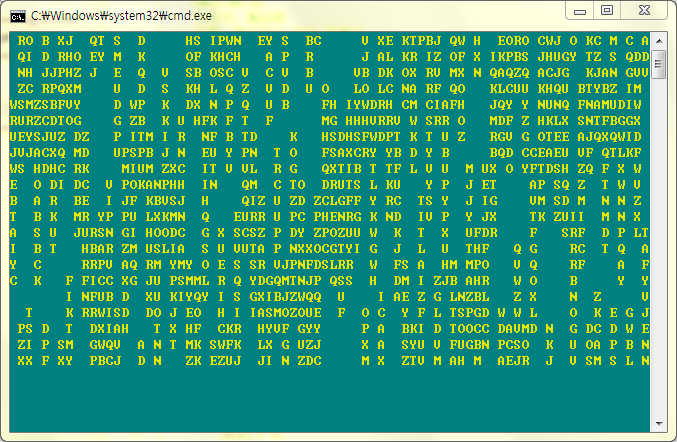Click the text 'JJPHZ'

pos(61,73)
